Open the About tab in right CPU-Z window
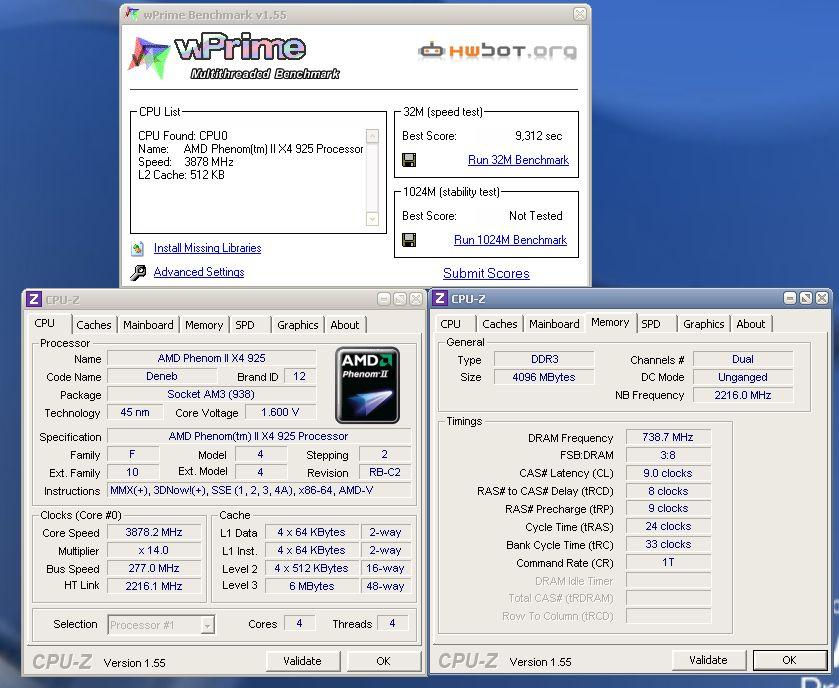The height and width of the screenshot is (688, 839). [751, 324]
